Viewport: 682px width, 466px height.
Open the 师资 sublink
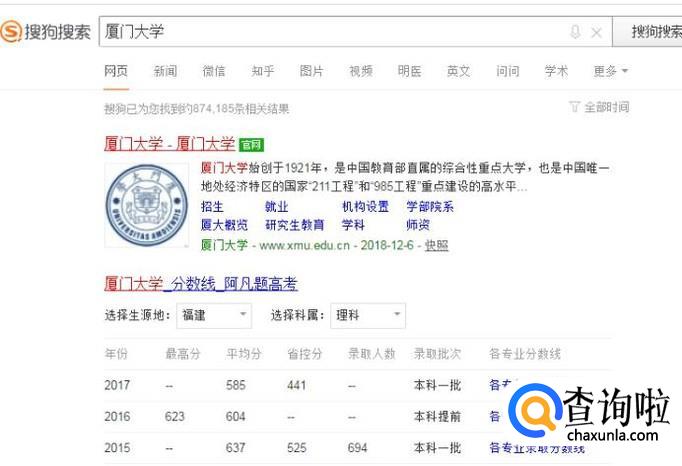pos(418,225)
